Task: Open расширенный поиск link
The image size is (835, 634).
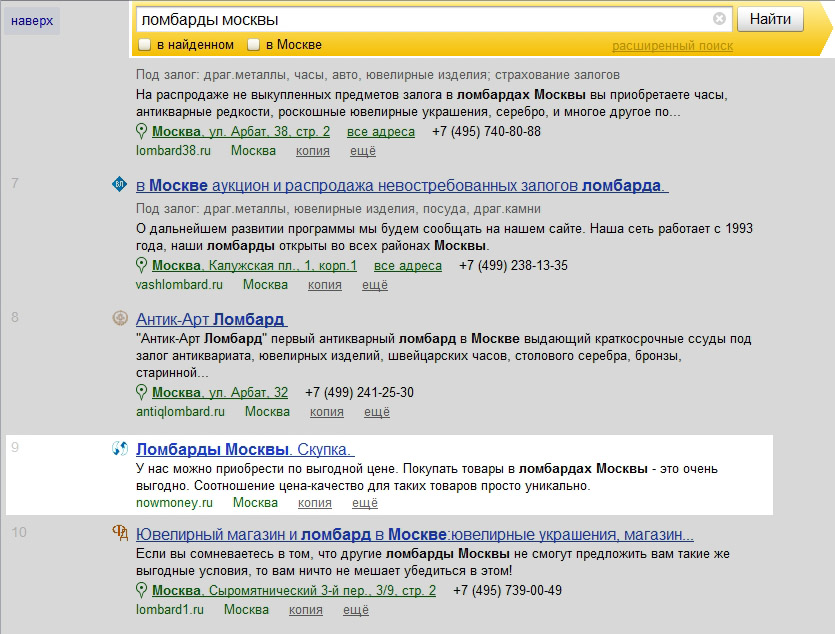Action: tap(672, 46)
